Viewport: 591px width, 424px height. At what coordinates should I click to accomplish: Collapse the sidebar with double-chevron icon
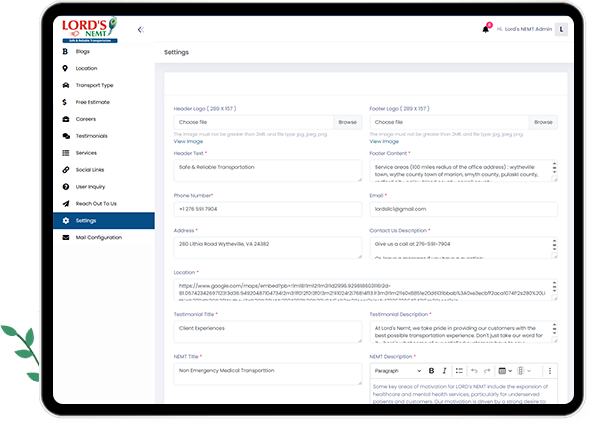(x=141, y=30)
